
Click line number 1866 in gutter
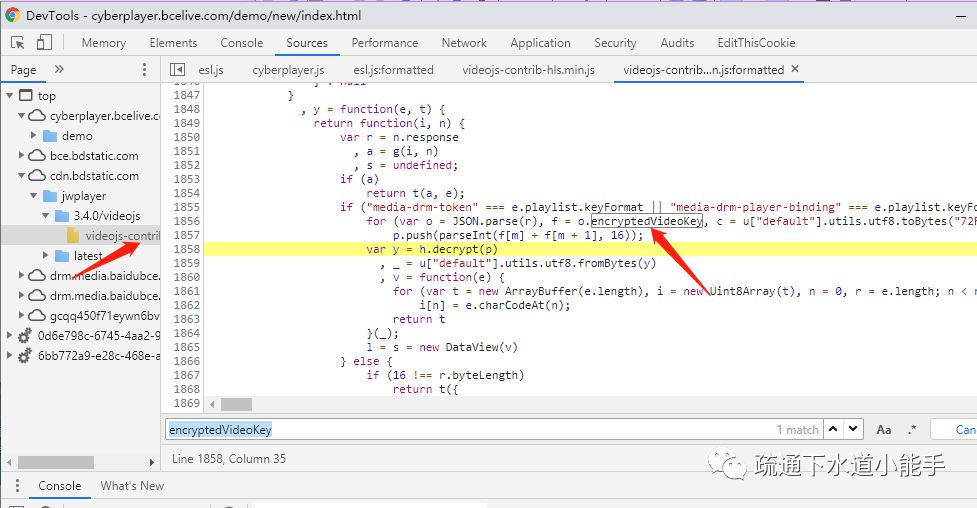tap(186, 361)
